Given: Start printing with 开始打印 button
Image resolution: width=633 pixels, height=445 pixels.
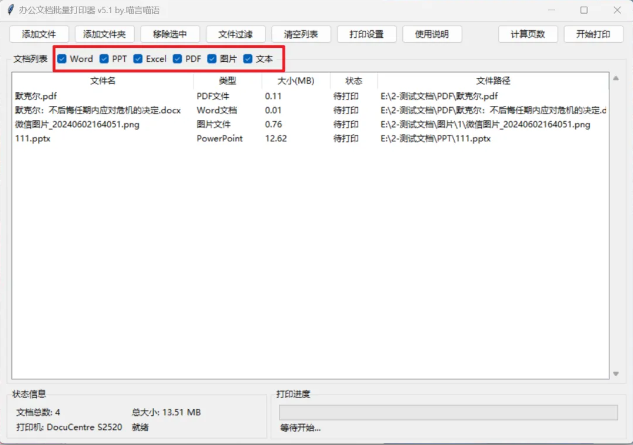Looking at the screenshot, I should click(x=593, y=34).
